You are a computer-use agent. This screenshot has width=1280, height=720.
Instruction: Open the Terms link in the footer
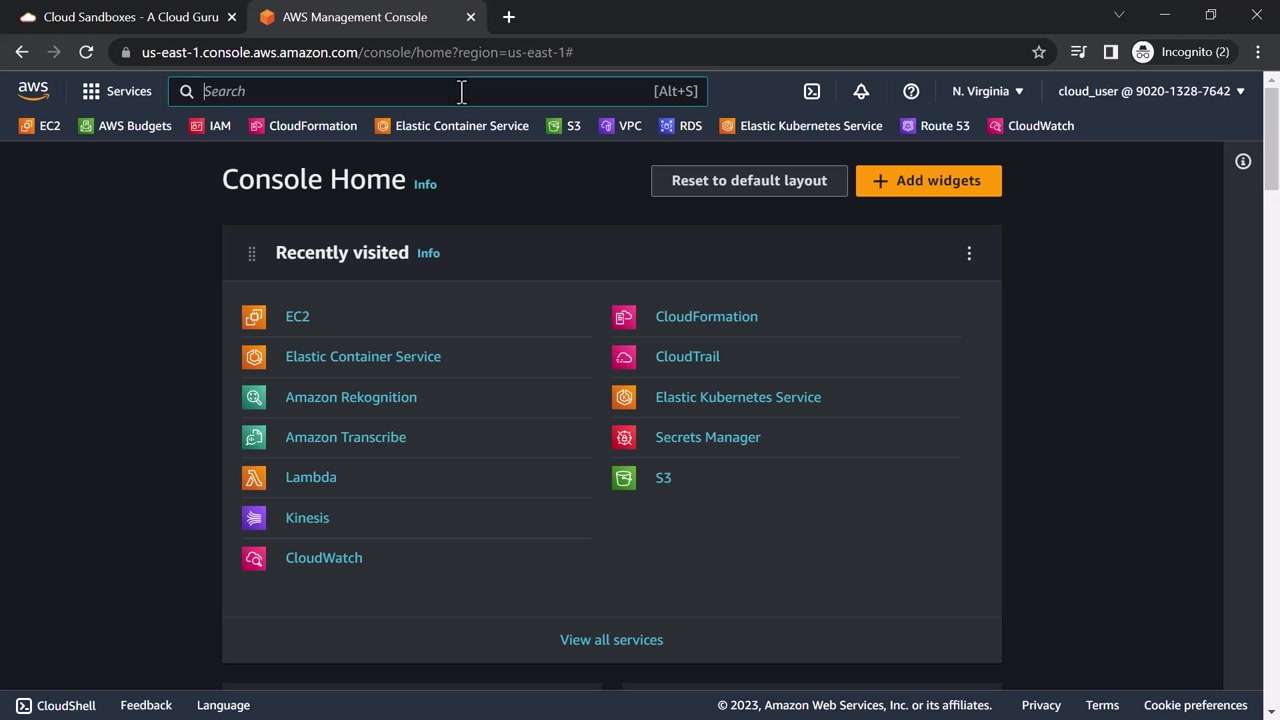(1102, 706)
